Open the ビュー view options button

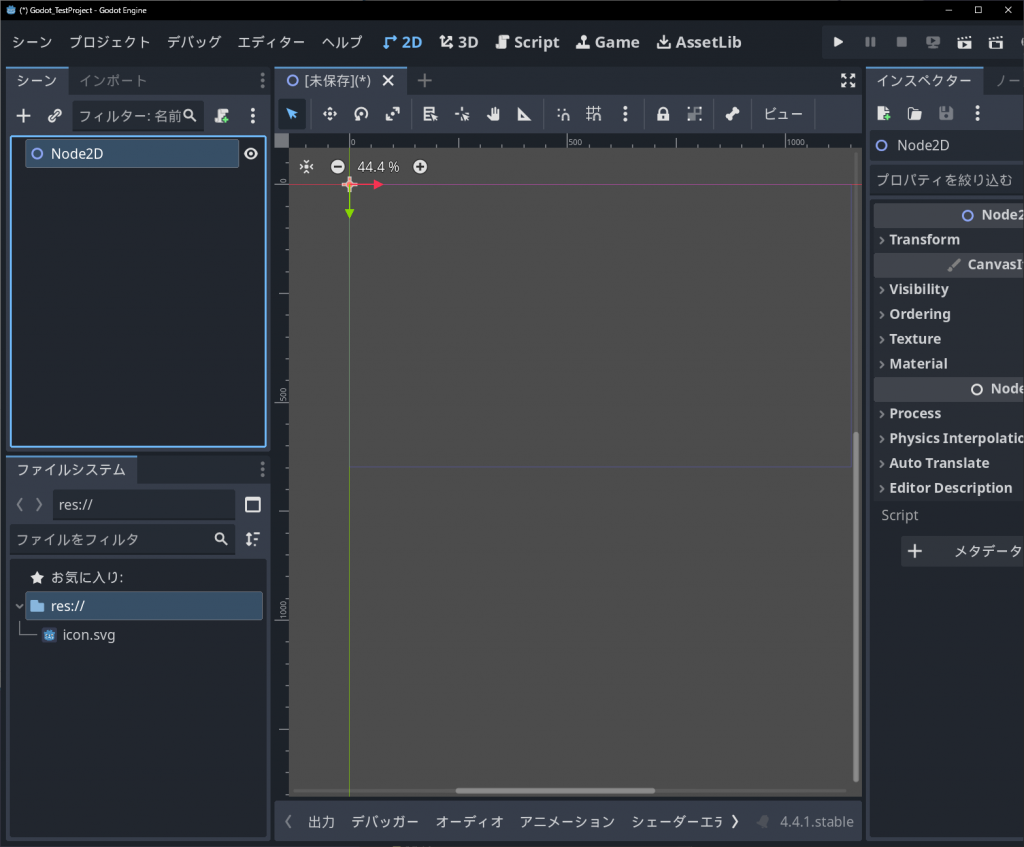click(783, 114)
